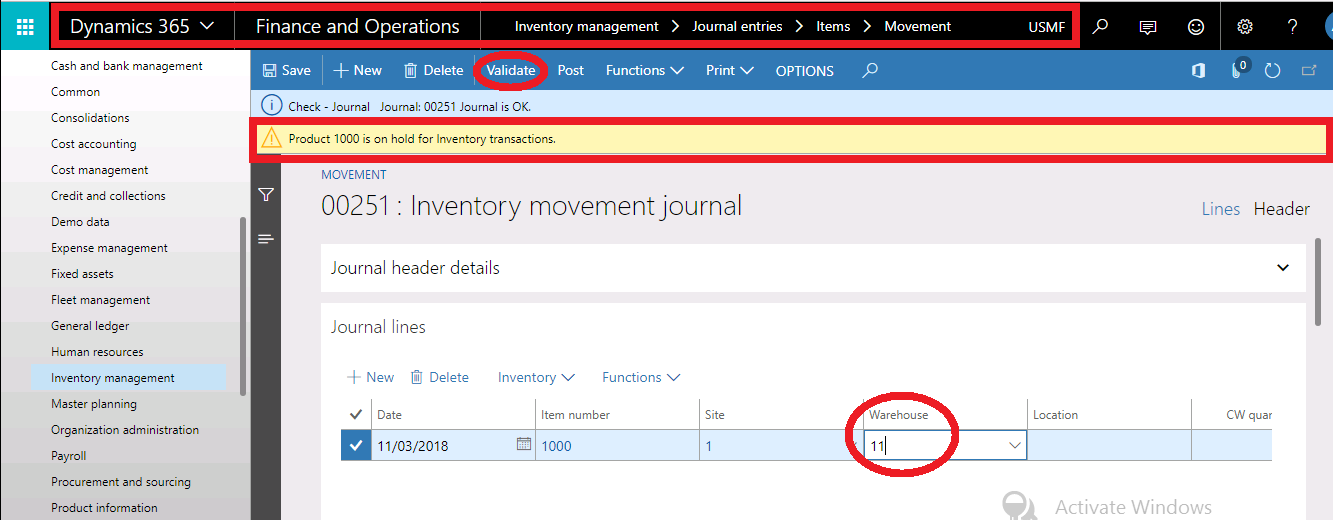
Task: Expand the Dynamics 365 dropdown
Action: (x=142, y=26)
